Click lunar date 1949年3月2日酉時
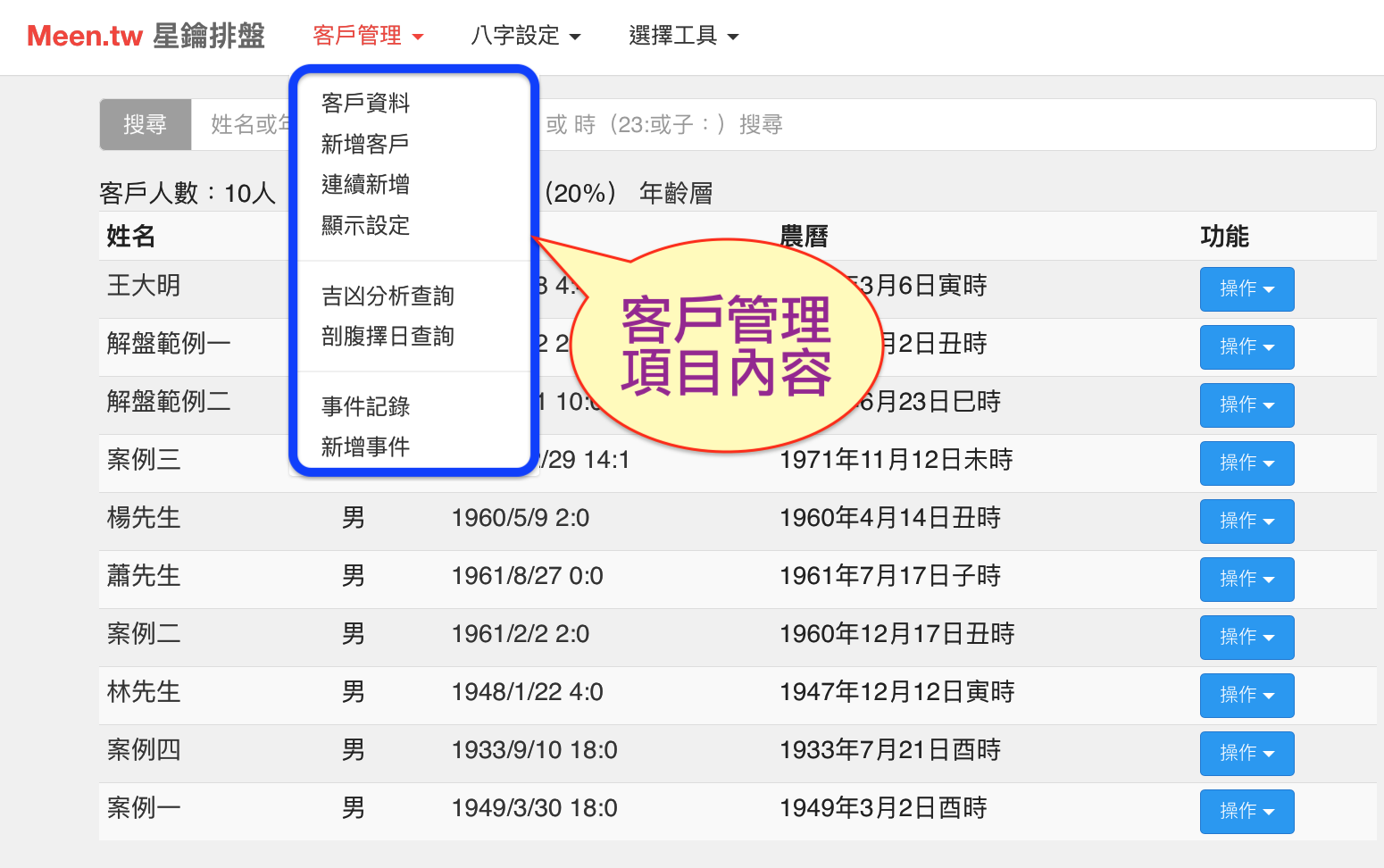The height and width of the screenshot is (868, 1384). point(883,808)
